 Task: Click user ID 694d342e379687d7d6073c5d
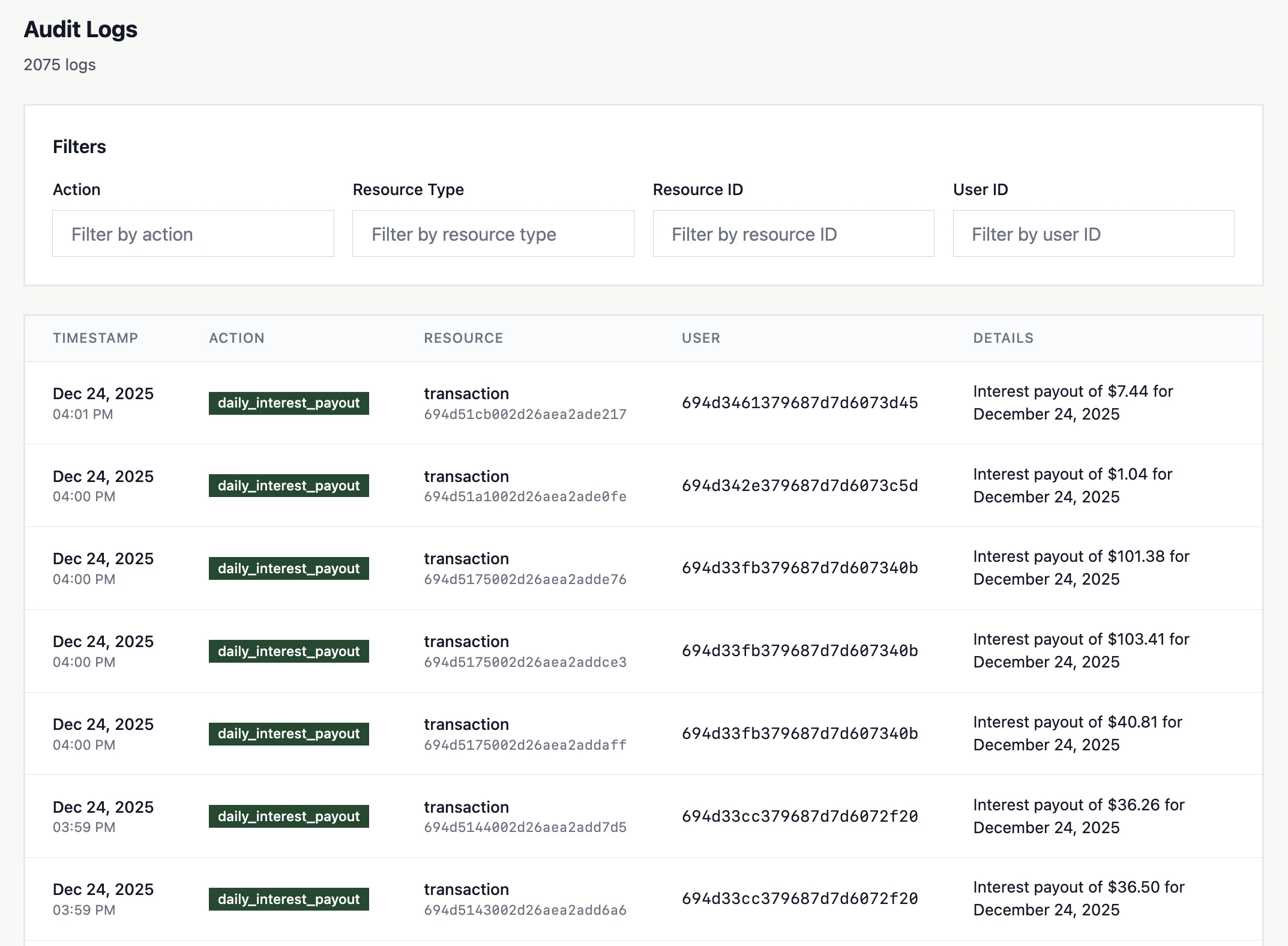coord(799,486)
